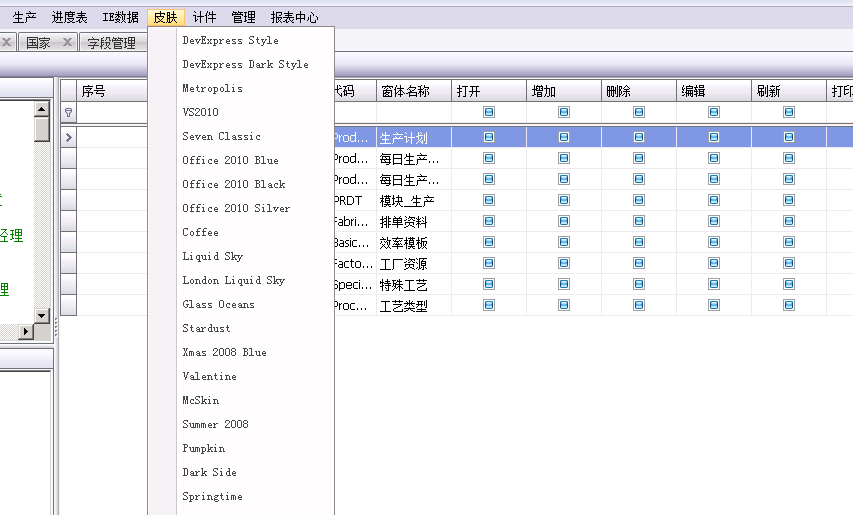
Task: Select the 排单资料 cell
Action: 413,221
